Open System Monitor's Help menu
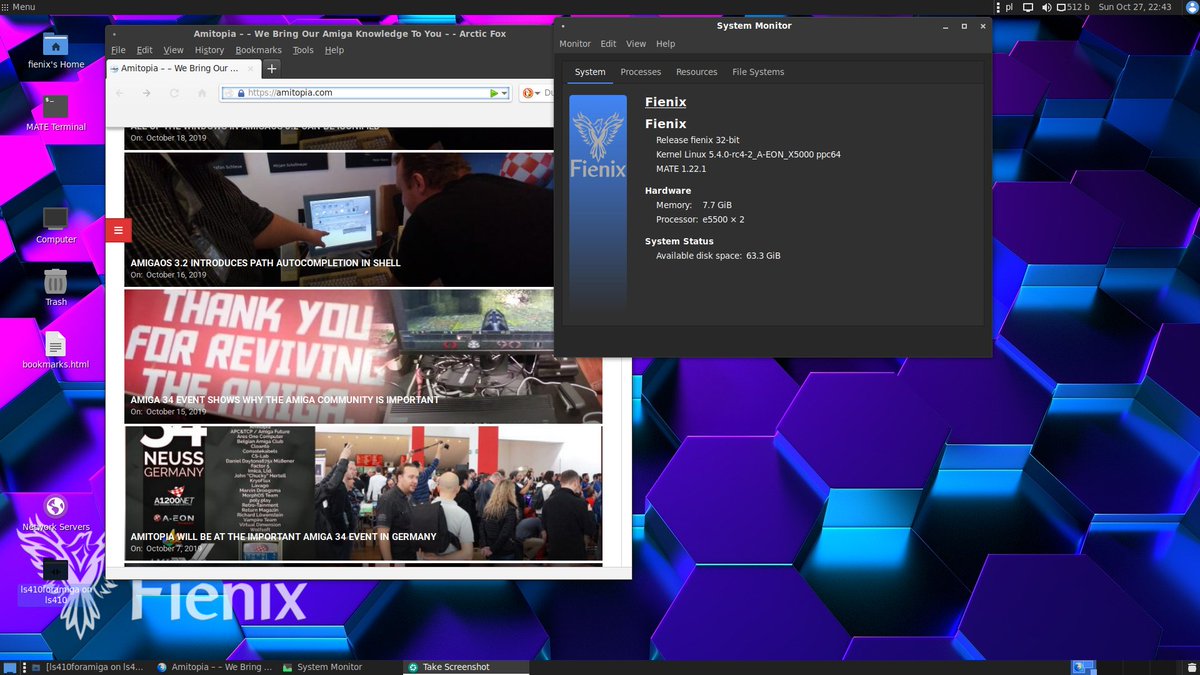 tap(665, 44)
